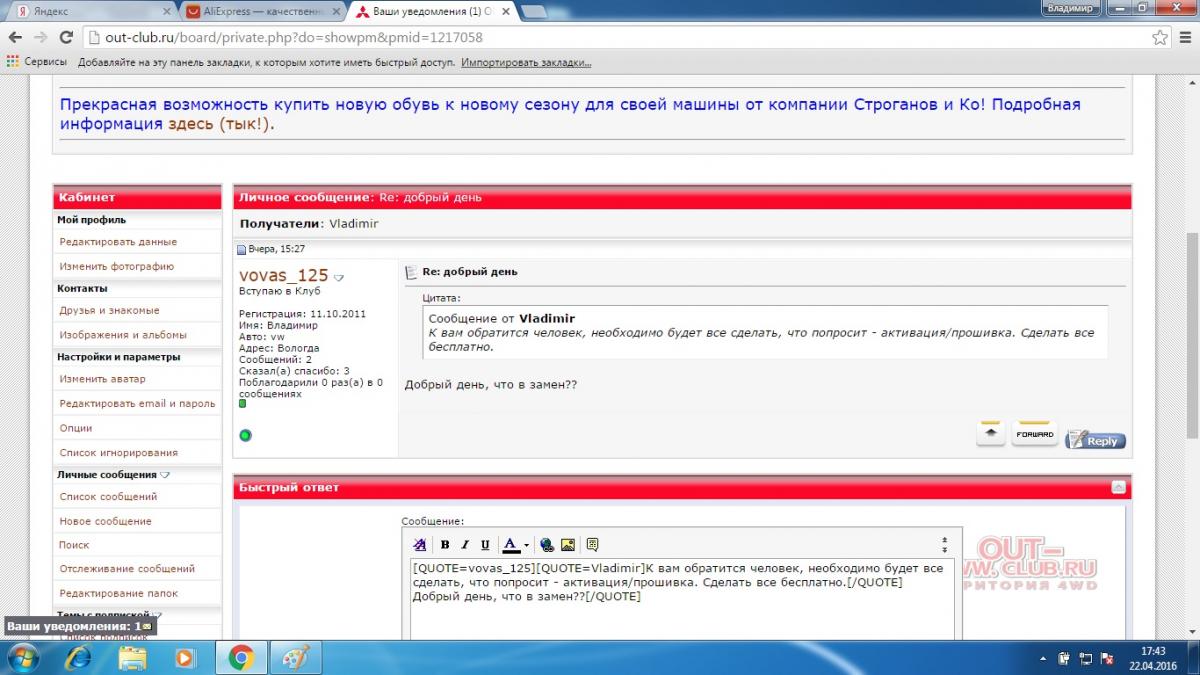
Task: Open Новое сообщение link
Action: pyautogui.click(x=105, y=521)
